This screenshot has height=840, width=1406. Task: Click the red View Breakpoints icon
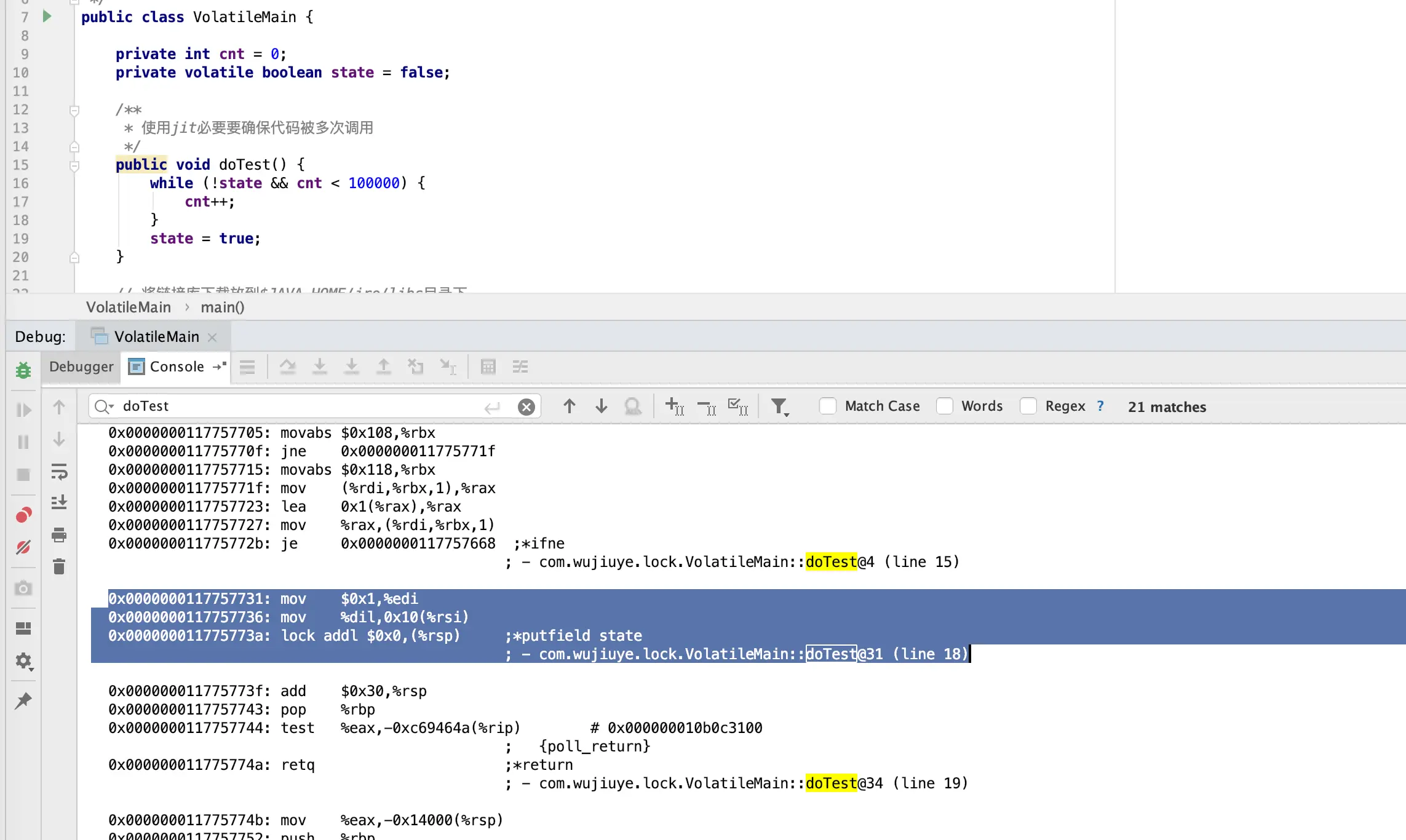click(23, 515)
